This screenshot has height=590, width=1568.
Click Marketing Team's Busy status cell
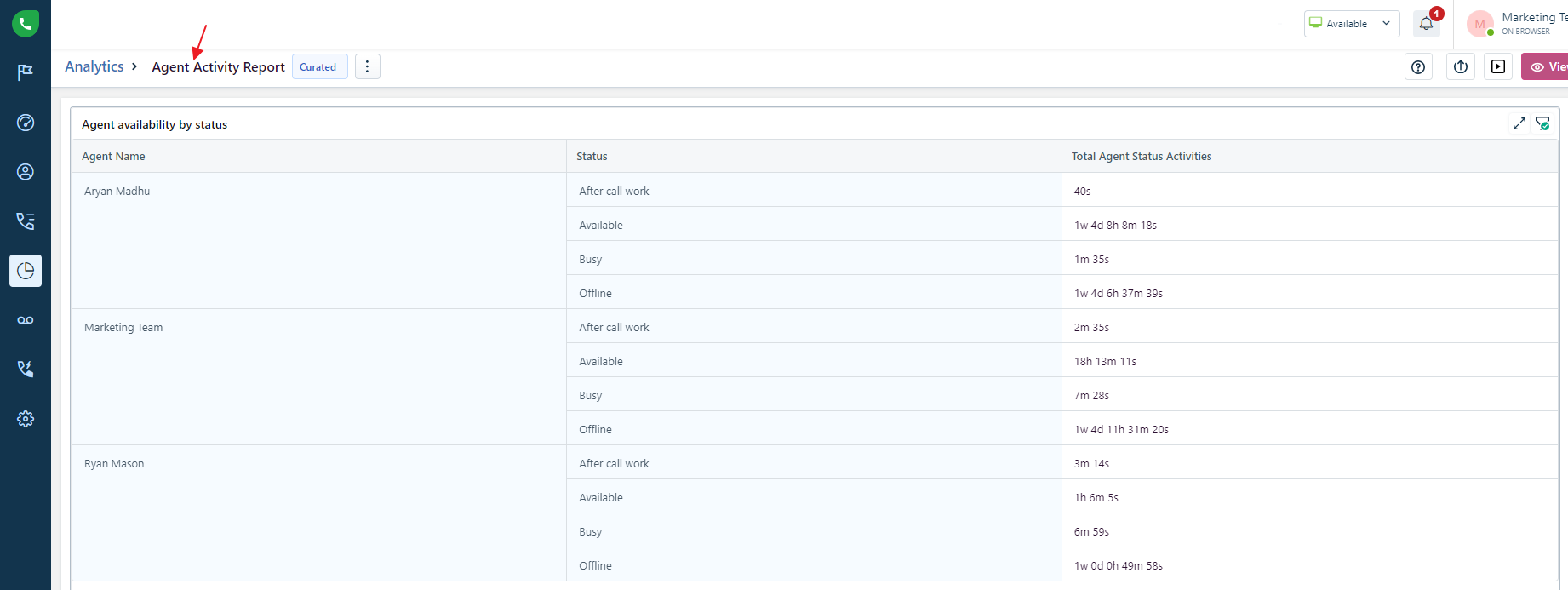pos(814,394)
